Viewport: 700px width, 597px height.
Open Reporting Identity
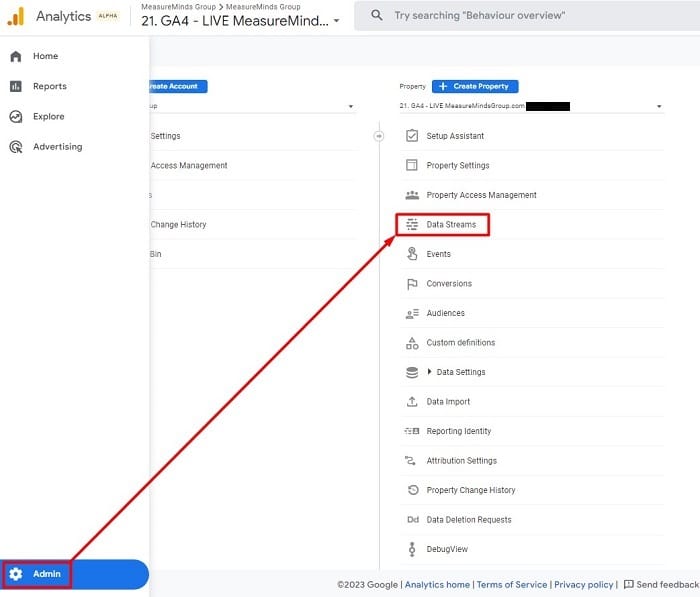click(458, 431)
